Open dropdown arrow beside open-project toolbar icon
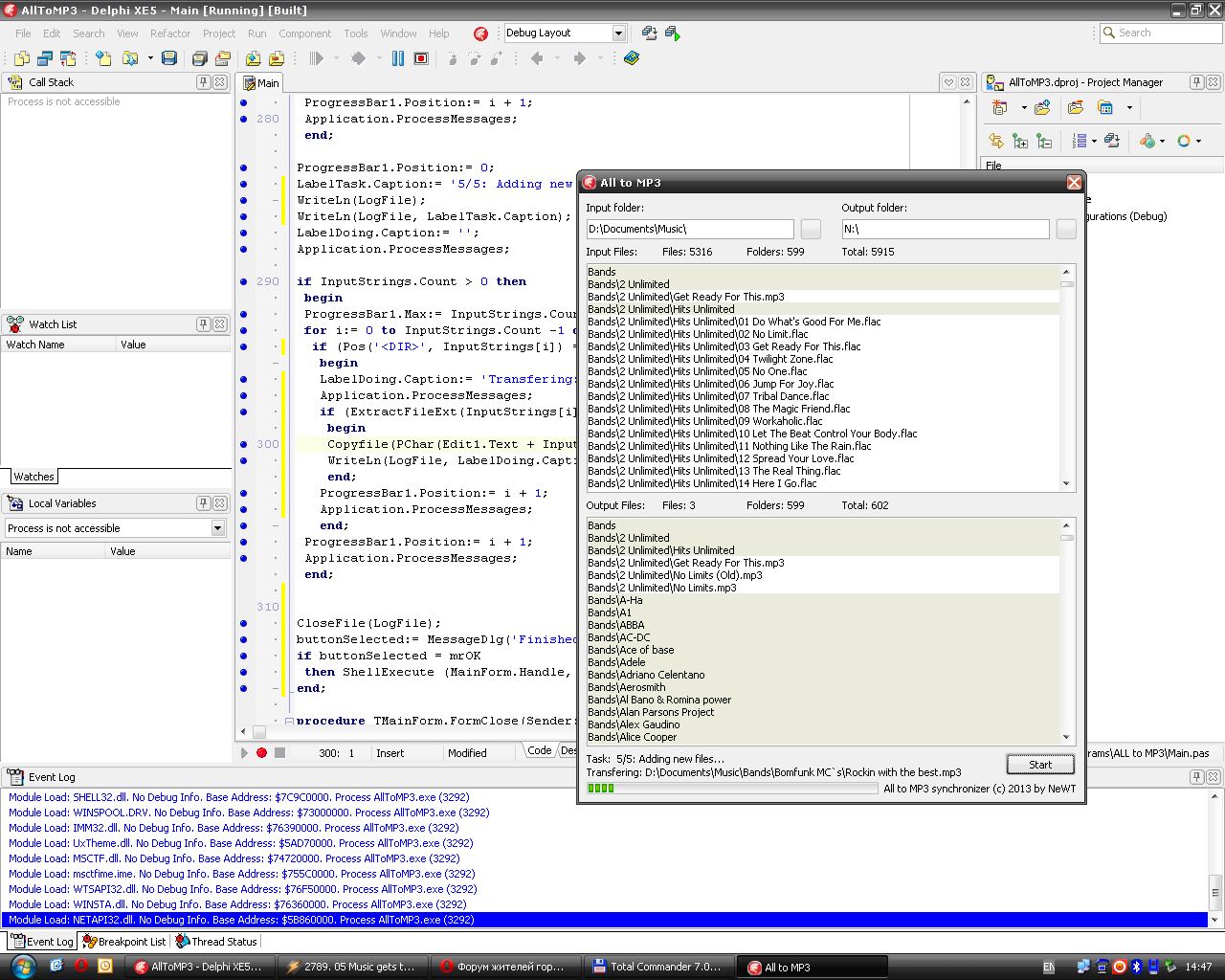Screen dimensions: 1225x980 pyautogui.click(x=150, y=58)
